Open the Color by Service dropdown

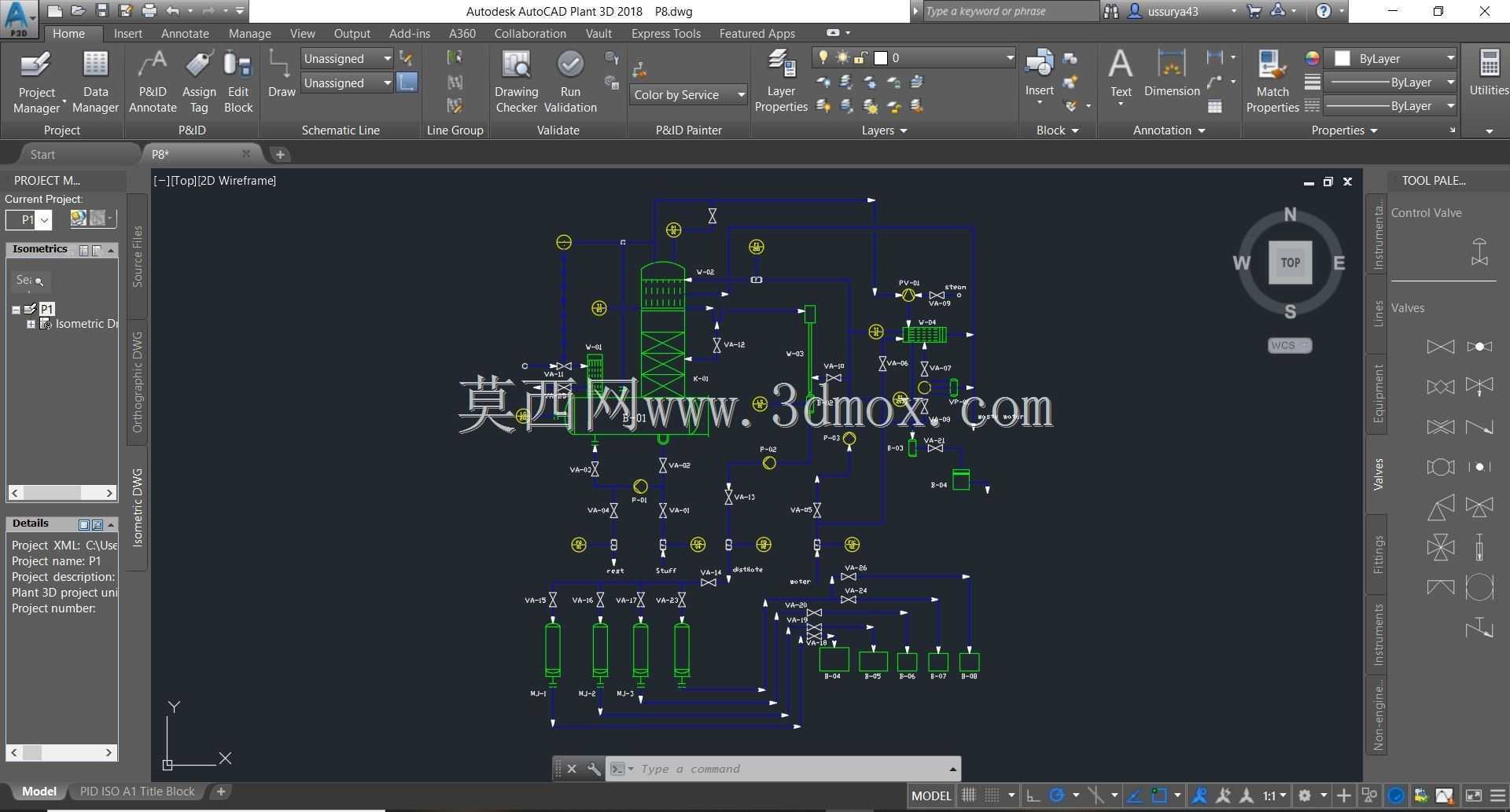[688, 94]
